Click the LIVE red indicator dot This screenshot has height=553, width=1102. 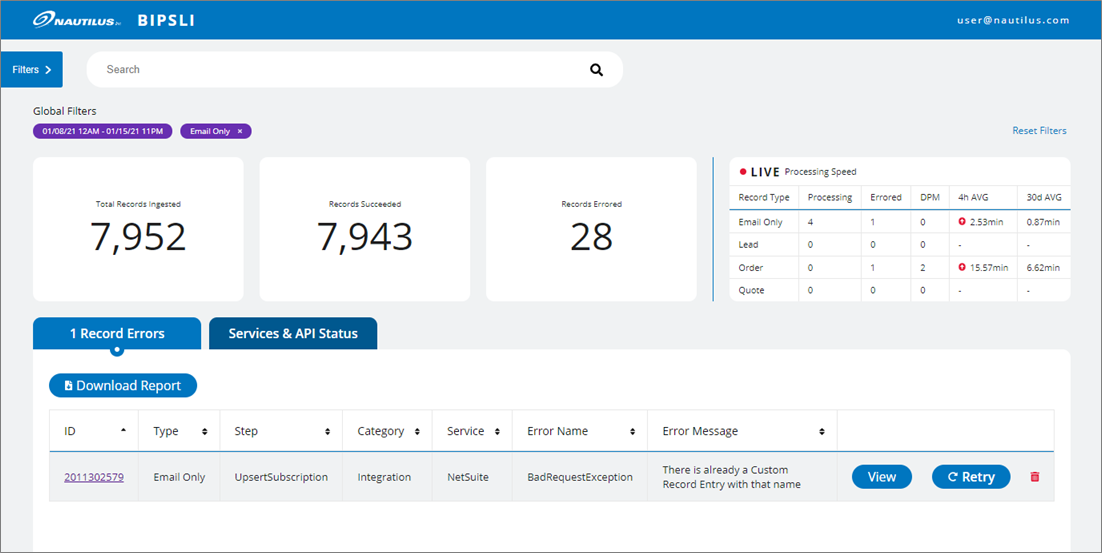click(x=743, y=171)
